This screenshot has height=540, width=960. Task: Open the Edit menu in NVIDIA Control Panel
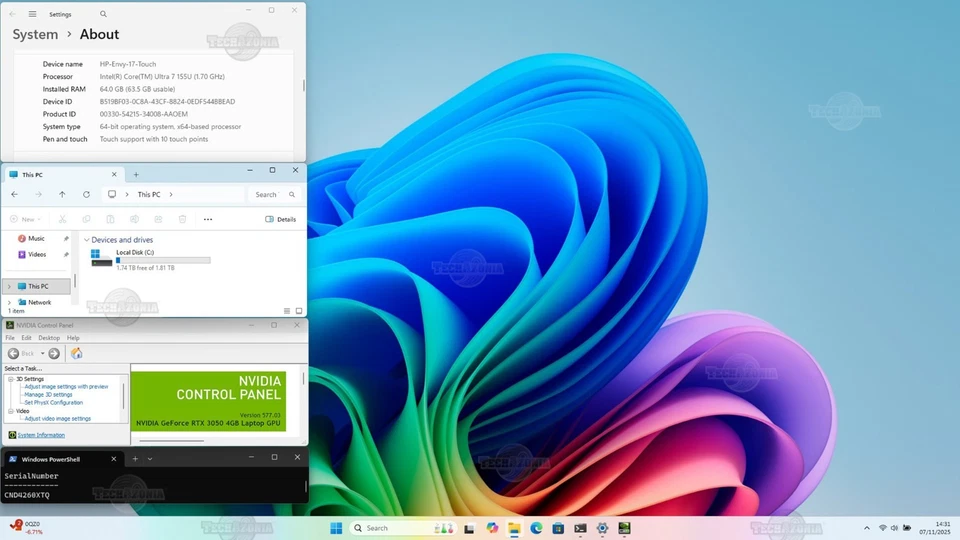click(x=26, y=338)
